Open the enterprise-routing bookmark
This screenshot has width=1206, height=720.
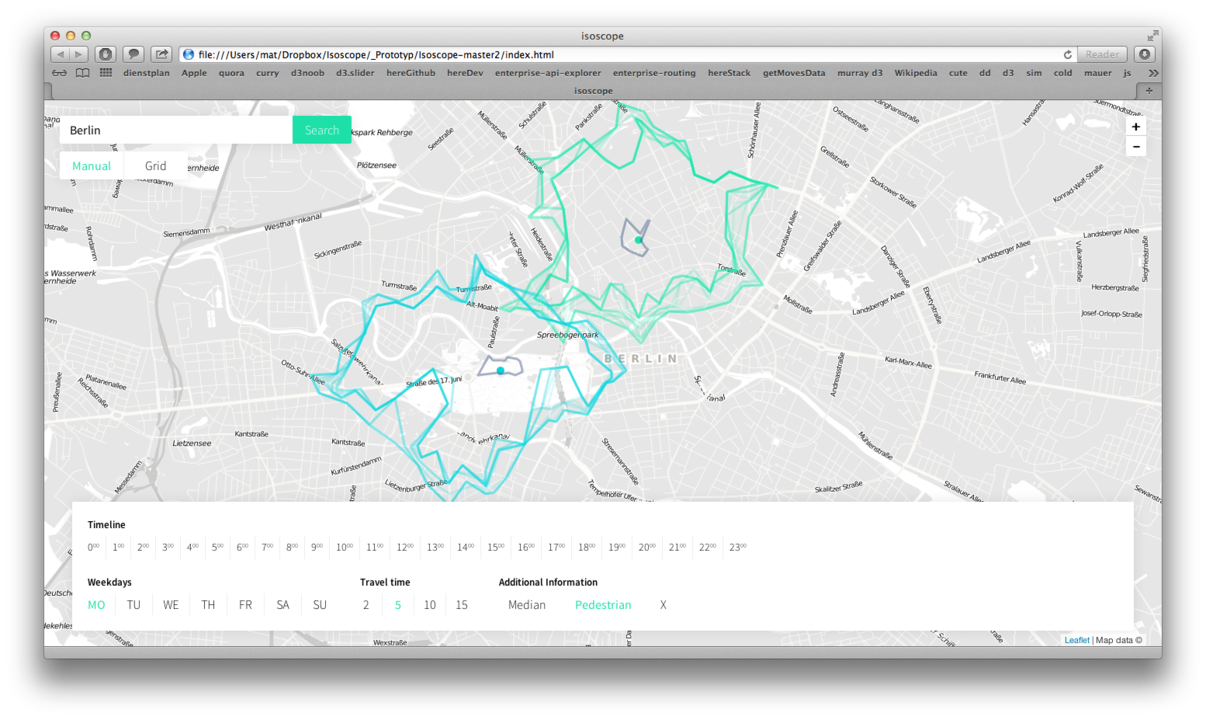(x=654, y=73)
